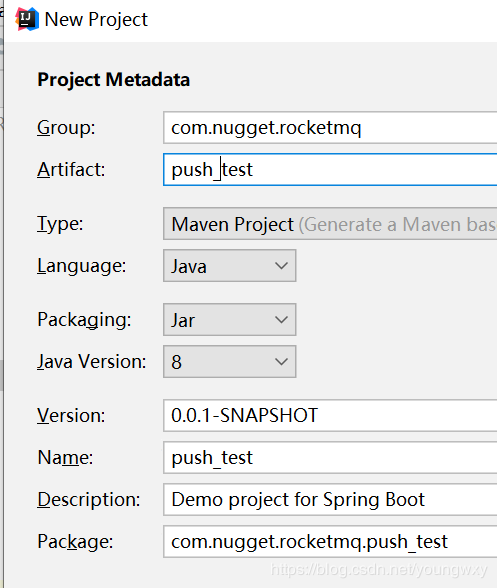Click the Name field containing push_test
Screen dimensions: 497x588
(330, 458)
